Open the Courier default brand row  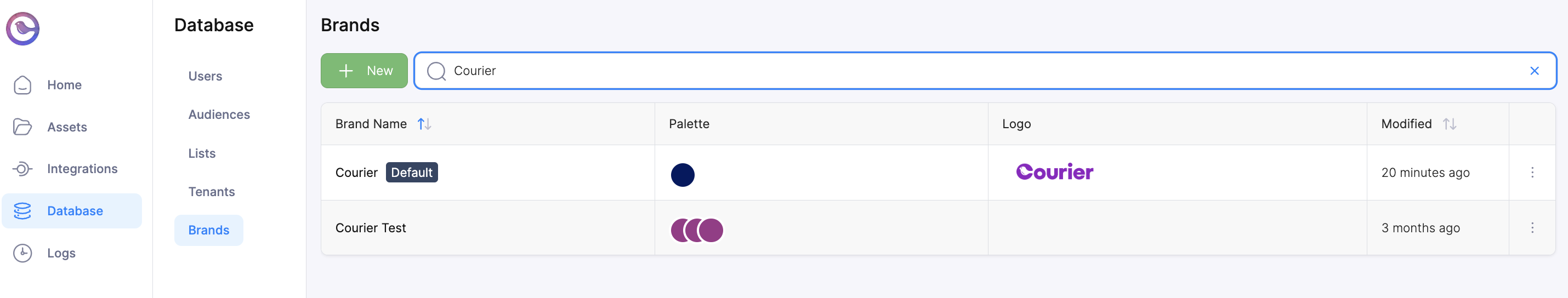pyautogui.click(x=356, y=173)
